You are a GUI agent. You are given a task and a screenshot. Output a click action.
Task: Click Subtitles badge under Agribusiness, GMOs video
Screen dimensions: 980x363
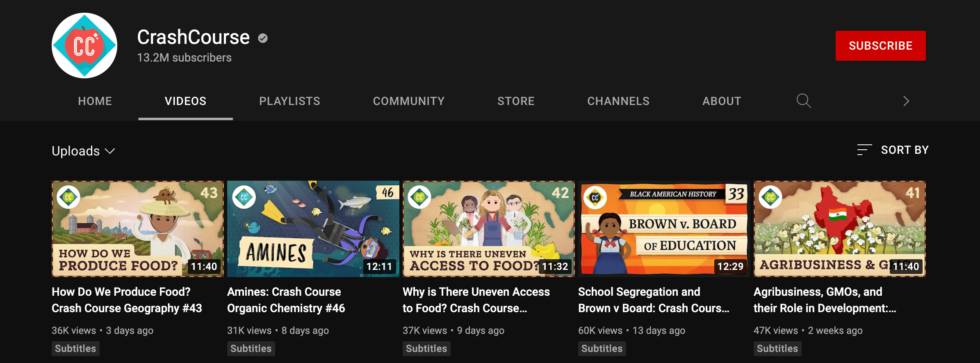click(x=778, y=349)
